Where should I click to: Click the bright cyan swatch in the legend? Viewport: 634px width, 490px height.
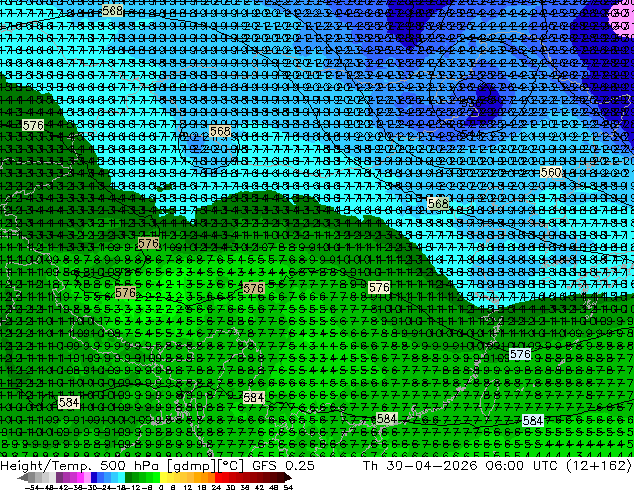[x=121, y=477]
